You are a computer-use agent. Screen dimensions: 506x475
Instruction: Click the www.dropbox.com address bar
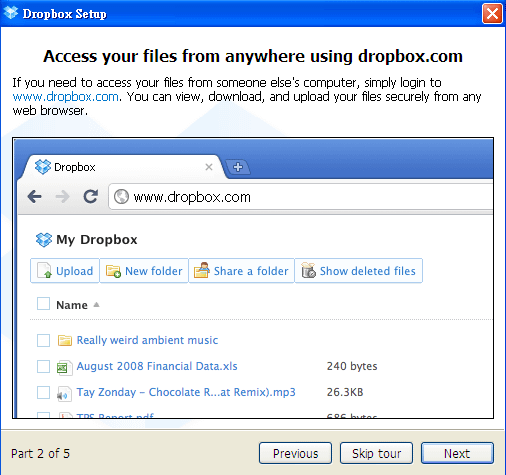tap(301, 197)
